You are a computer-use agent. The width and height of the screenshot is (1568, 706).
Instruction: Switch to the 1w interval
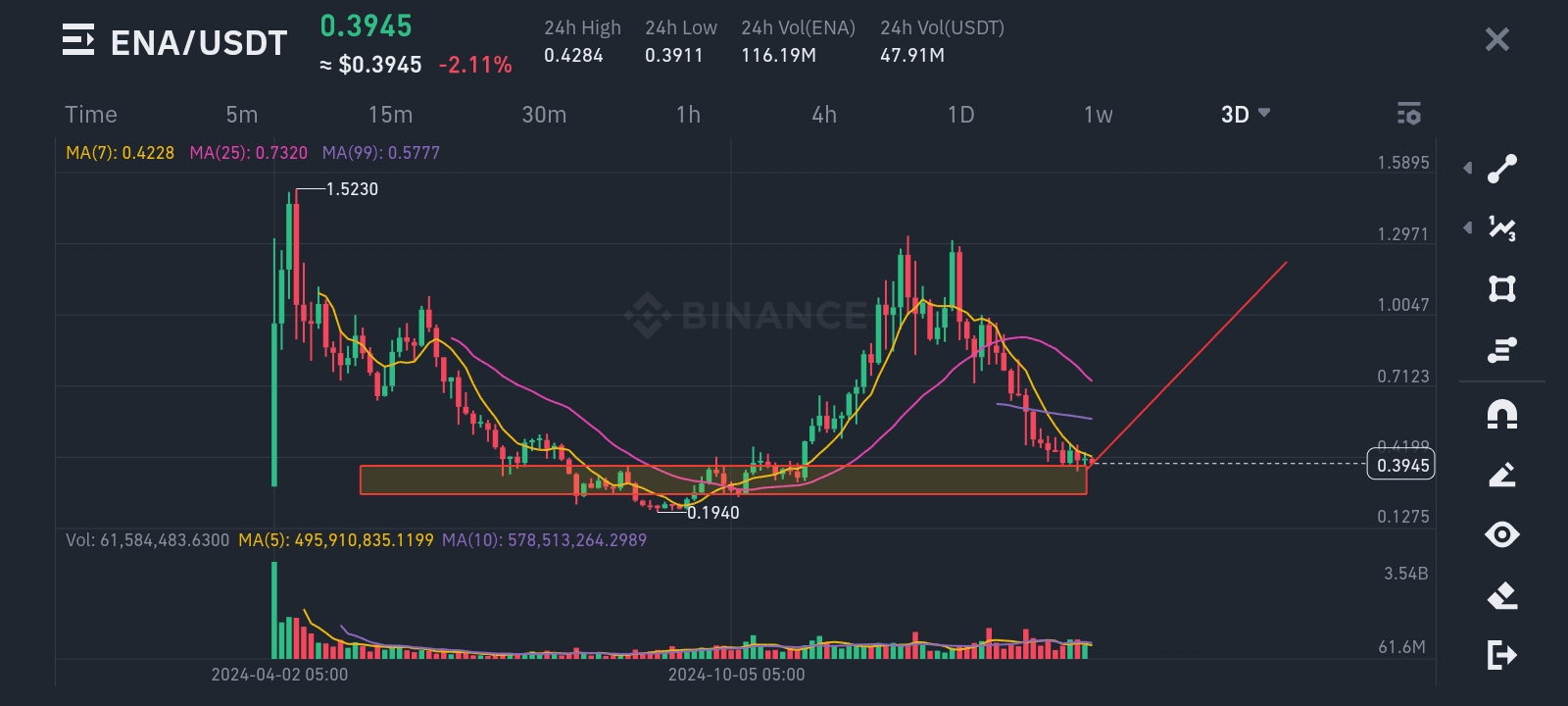click(x=1099, y=115)
